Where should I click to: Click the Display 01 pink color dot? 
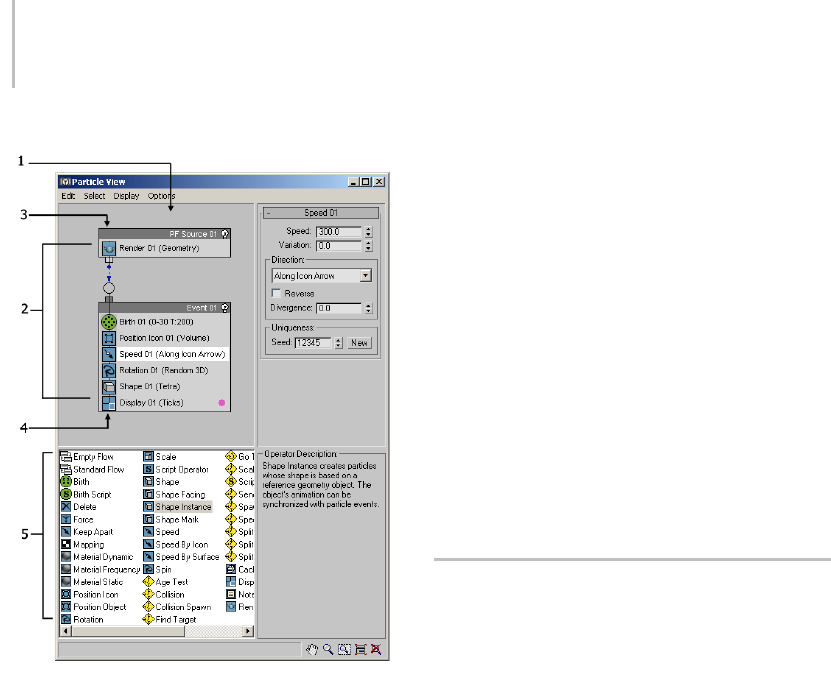click(x=222, y=403)
